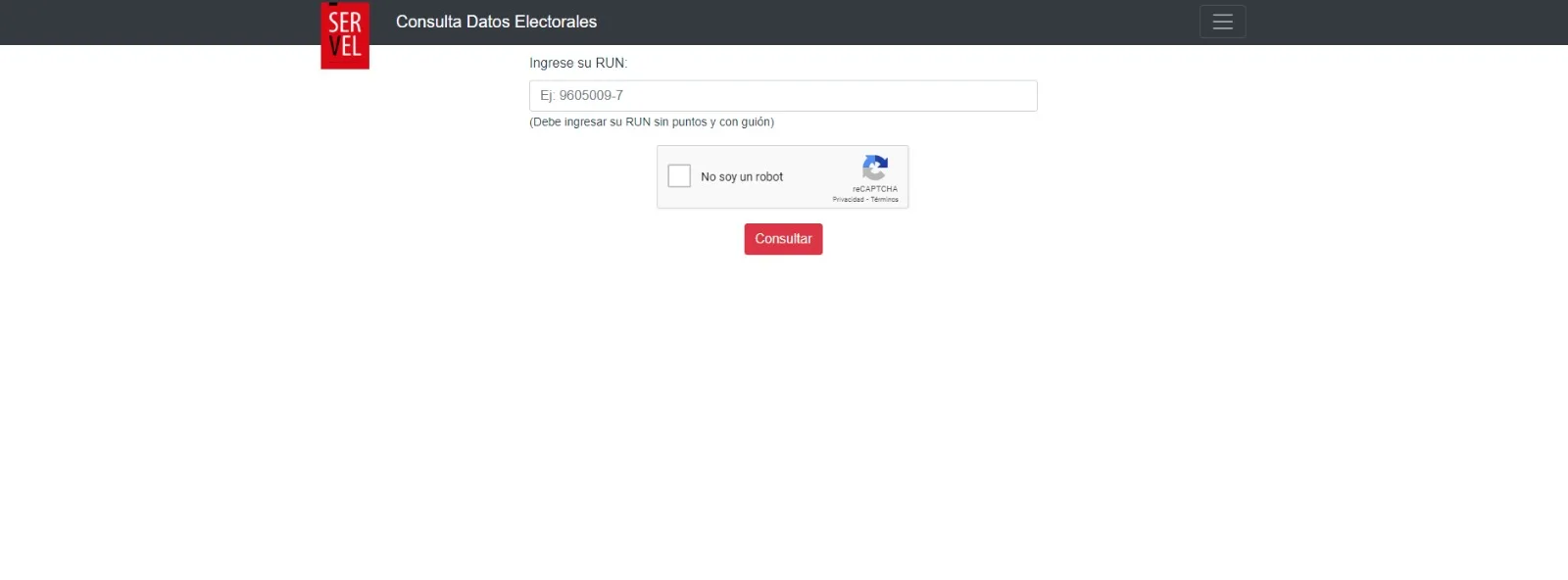Click the RUN format hint text below field
Screen dimensions: 1568x580
(x=652, y=122)
